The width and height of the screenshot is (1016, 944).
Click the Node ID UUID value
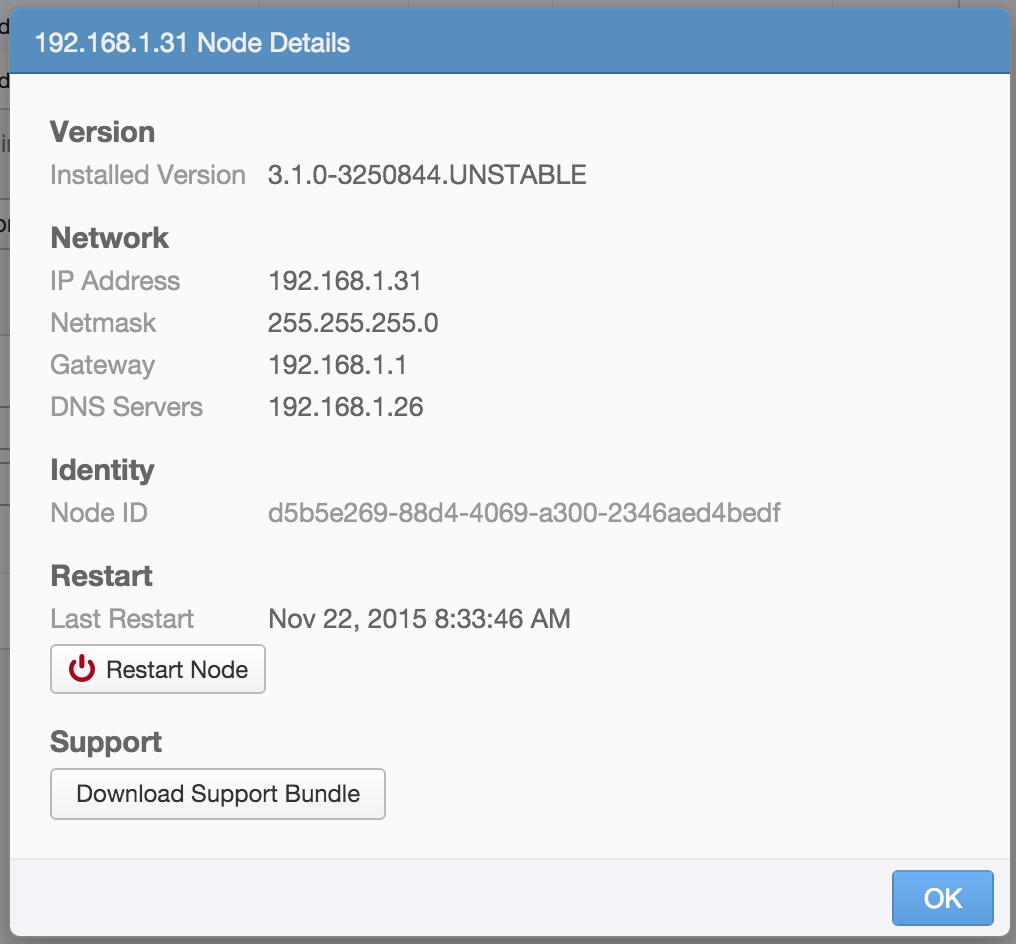pos(524,513)
